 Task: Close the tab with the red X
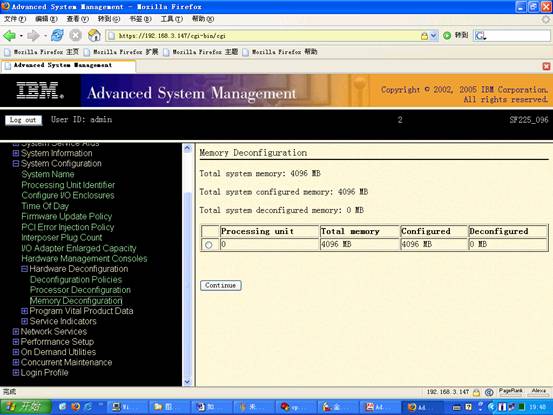[546, 66]
